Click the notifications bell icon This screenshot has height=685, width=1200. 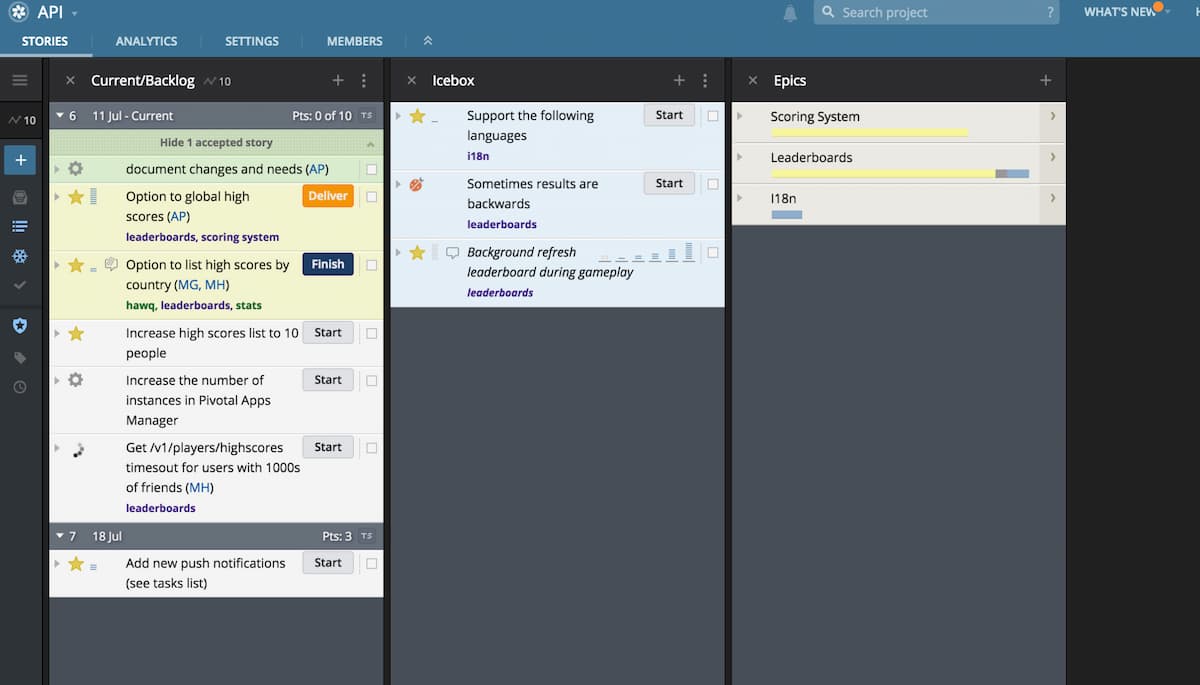(x=790, y=13)
